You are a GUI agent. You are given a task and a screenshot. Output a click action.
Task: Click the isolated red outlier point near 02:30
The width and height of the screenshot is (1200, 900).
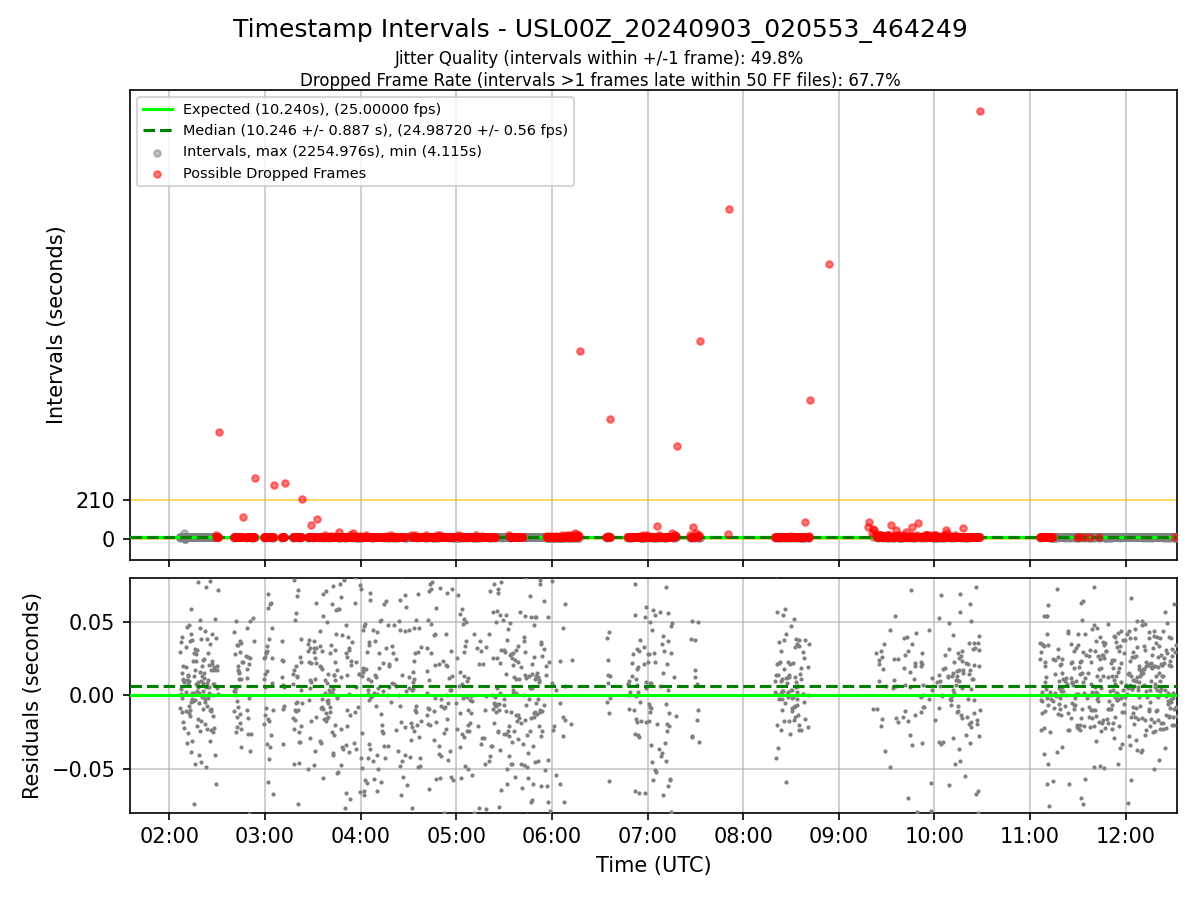click(x=219, y=432)
